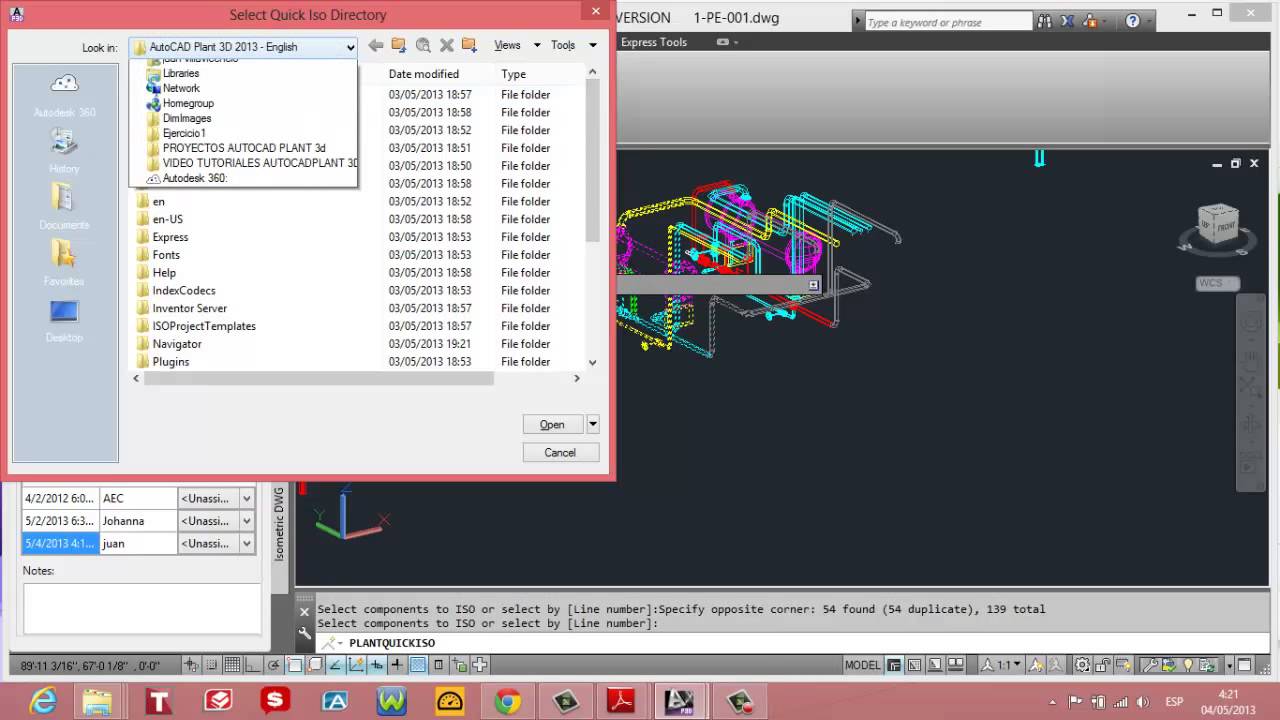
Task: Open Autodesk 360 in the places sidebar
Action: [x=64, y=95]
